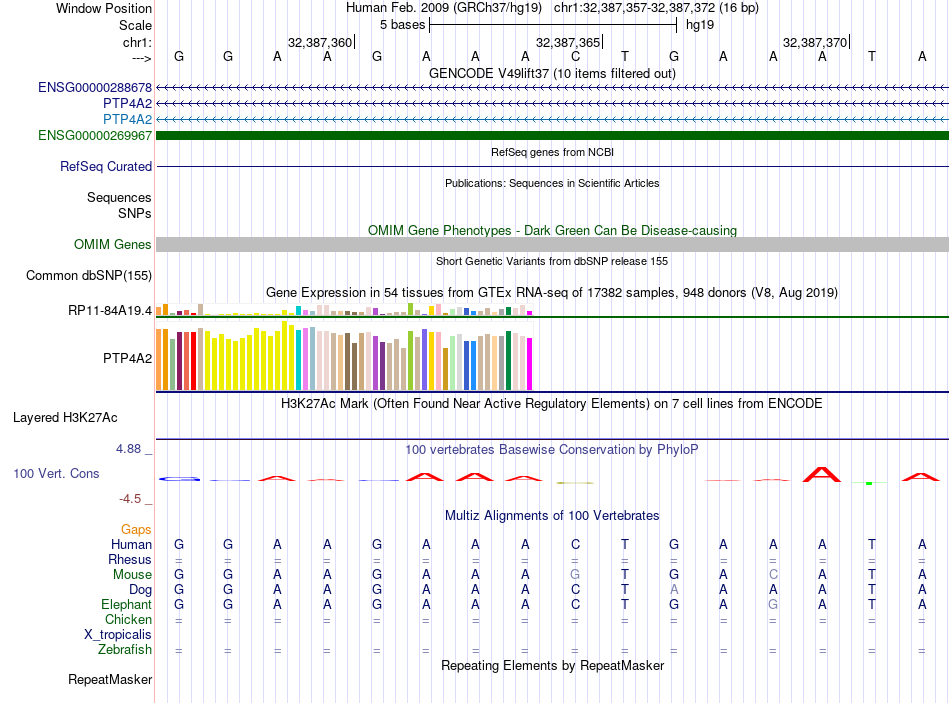Click the SNPs publications track label
The image size is (950, 703).
135,213
